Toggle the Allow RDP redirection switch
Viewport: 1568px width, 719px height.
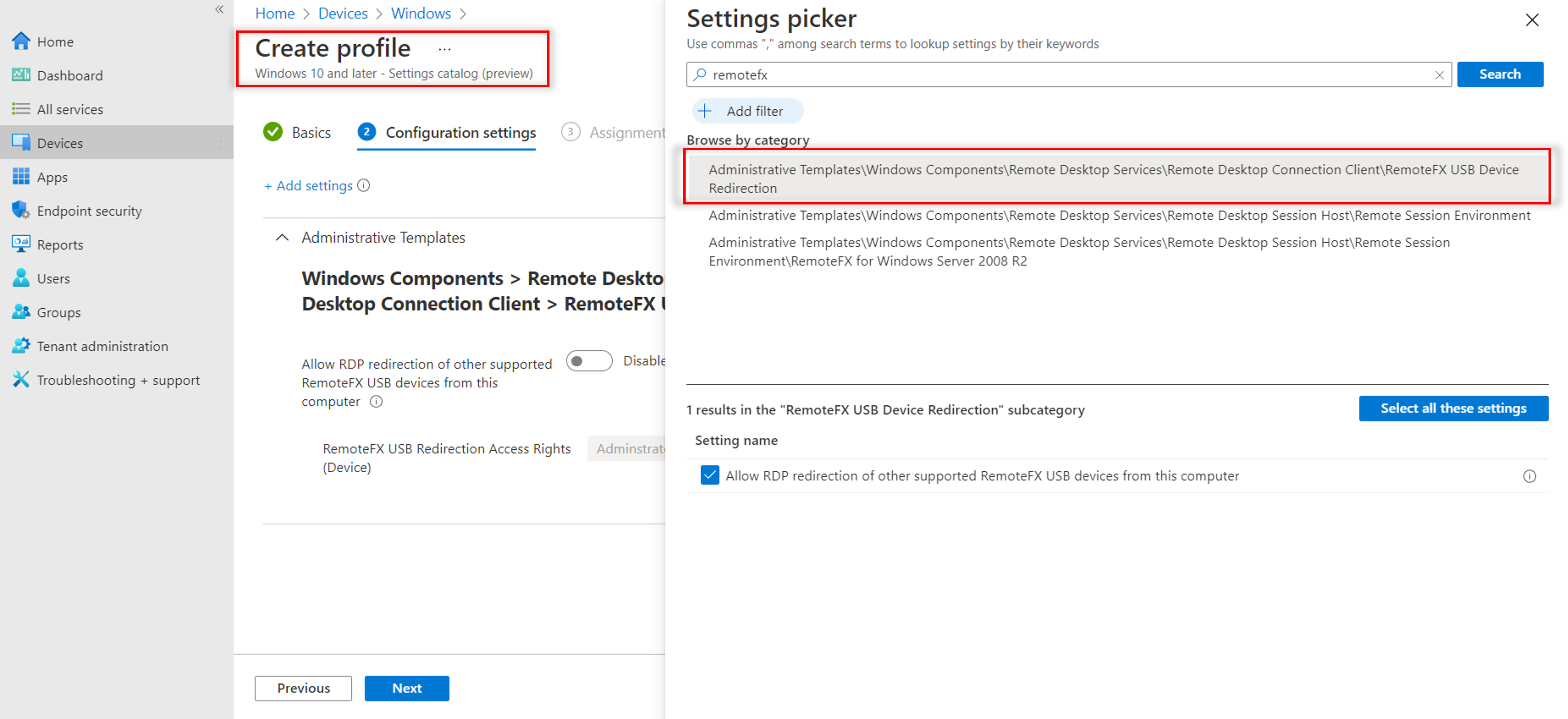588,361
